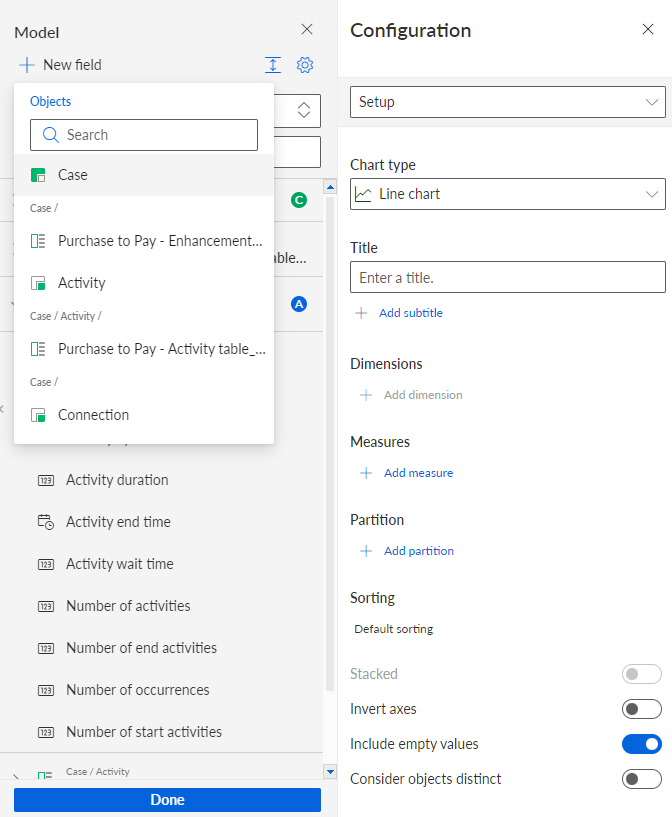Click the Activity object icon in the list

pos(38,283)
